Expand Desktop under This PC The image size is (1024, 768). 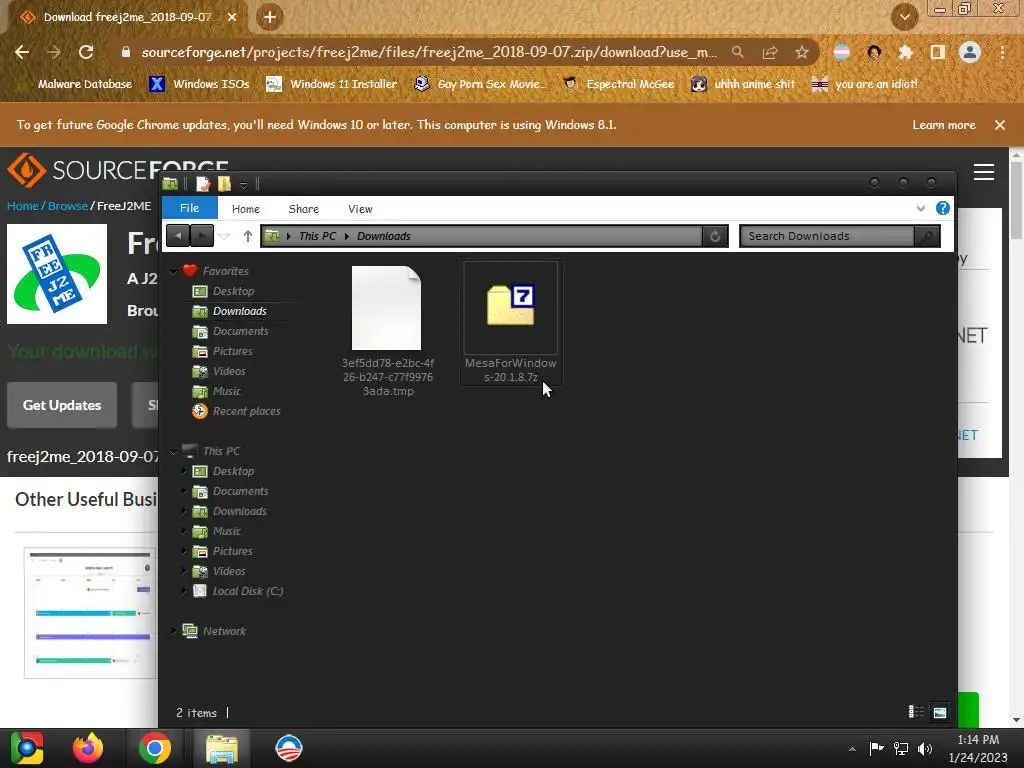184,471
